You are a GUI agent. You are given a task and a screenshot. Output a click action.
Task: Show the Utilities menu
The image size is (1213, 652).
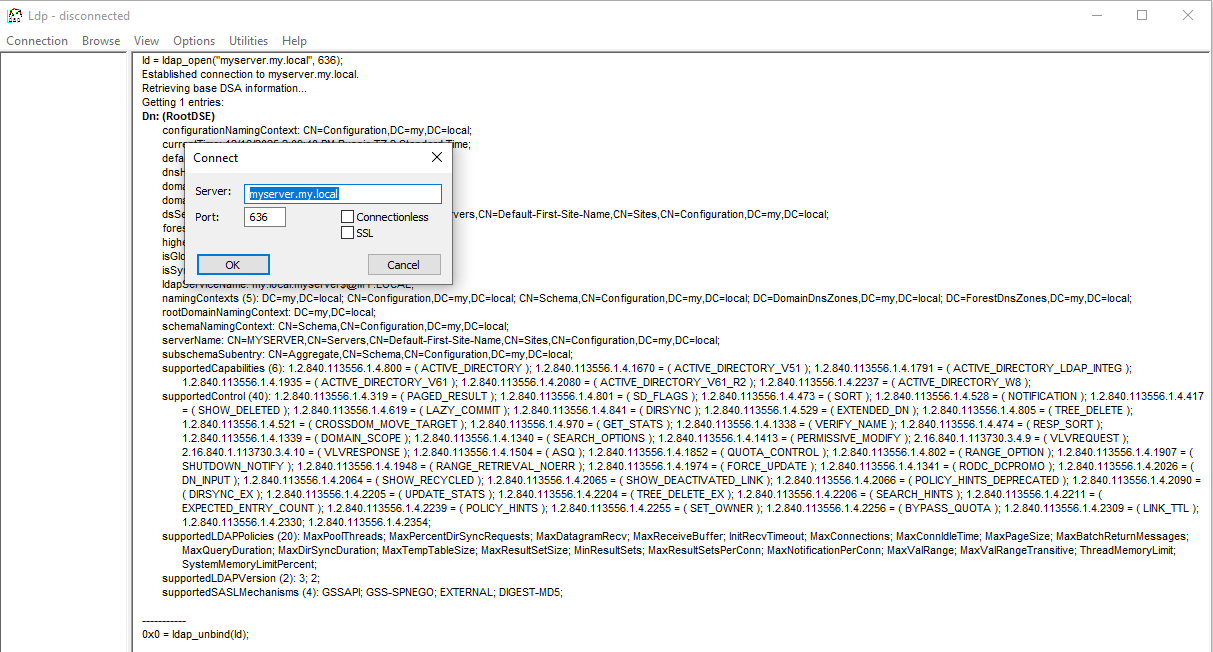pyautogui.click(x=248, y=41)
